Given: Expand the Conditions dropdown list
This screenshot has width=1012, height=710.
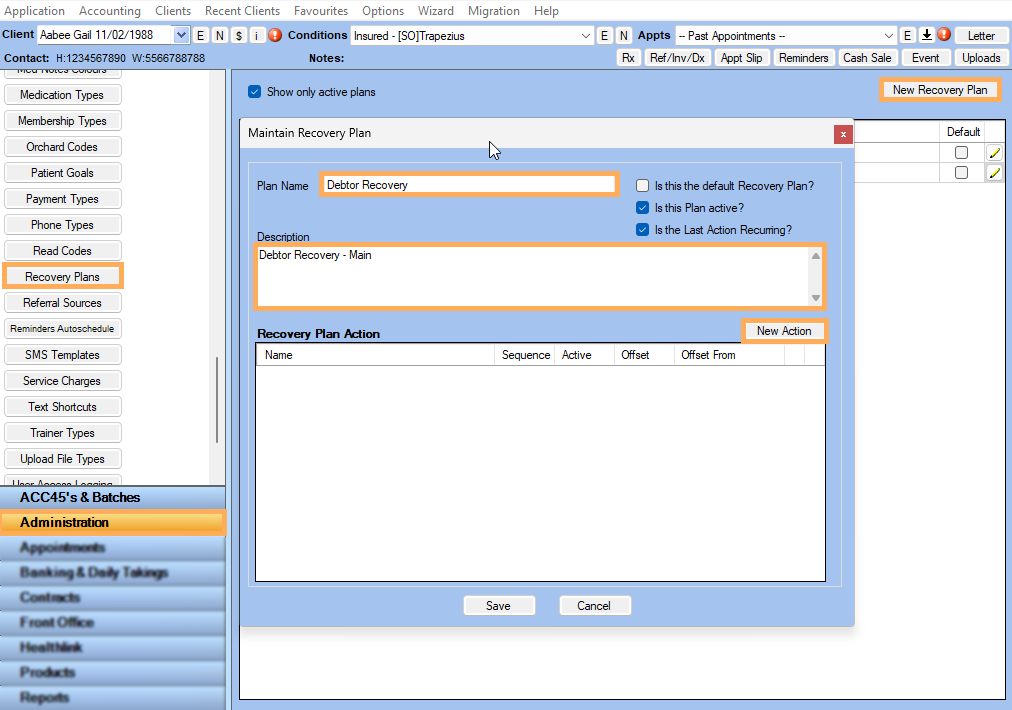Looking at the screenshot, I should 586,36.
